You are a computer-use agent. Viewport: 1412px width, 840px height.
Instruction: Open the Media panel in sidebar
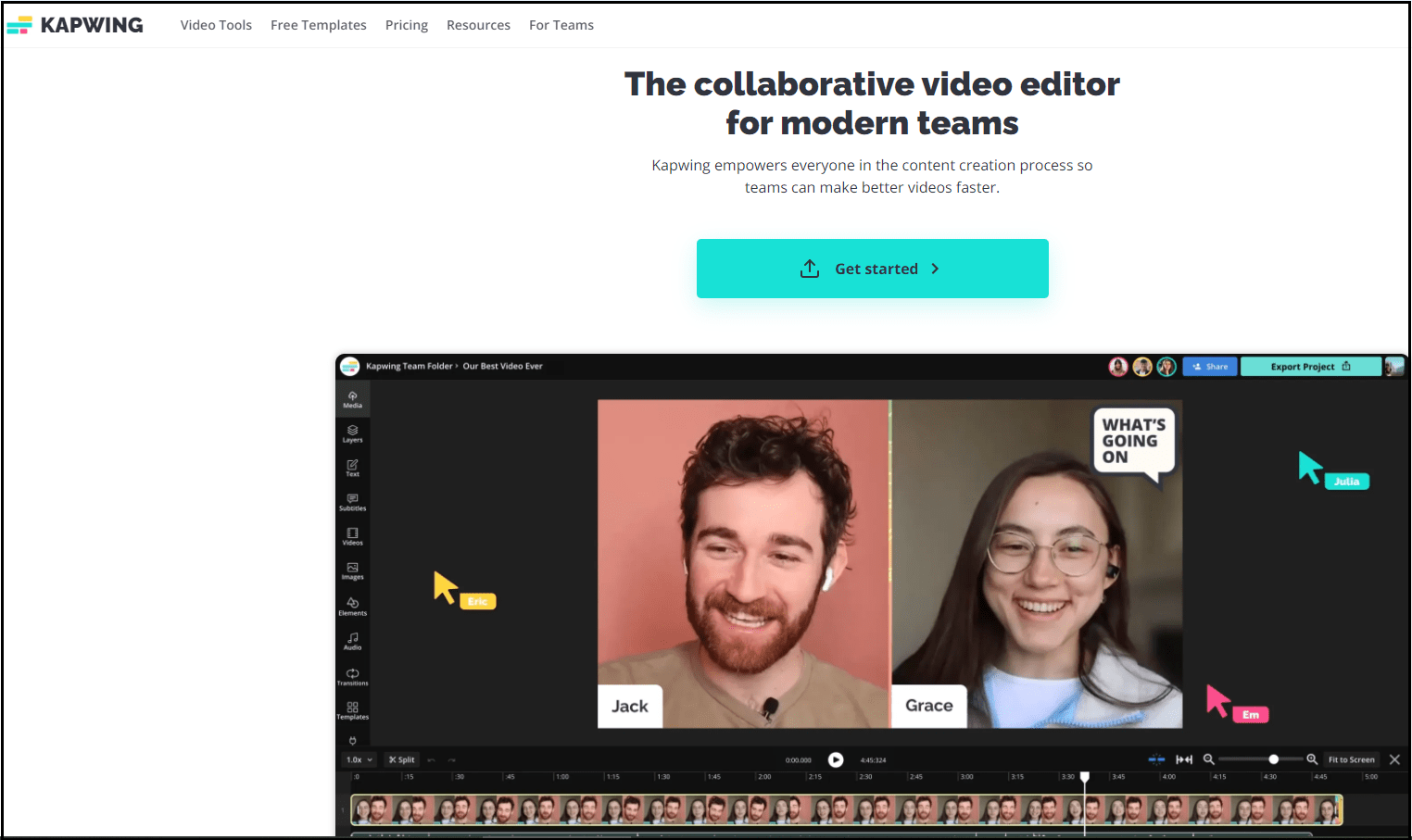coord(352,398)
